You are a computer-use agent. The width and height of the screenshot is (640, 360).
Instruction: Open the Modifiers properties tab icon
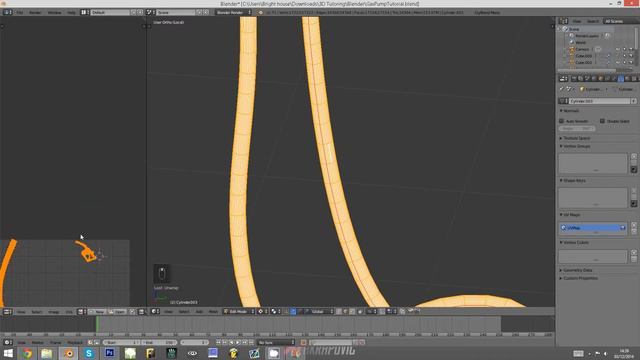click(x=614, y=79)
